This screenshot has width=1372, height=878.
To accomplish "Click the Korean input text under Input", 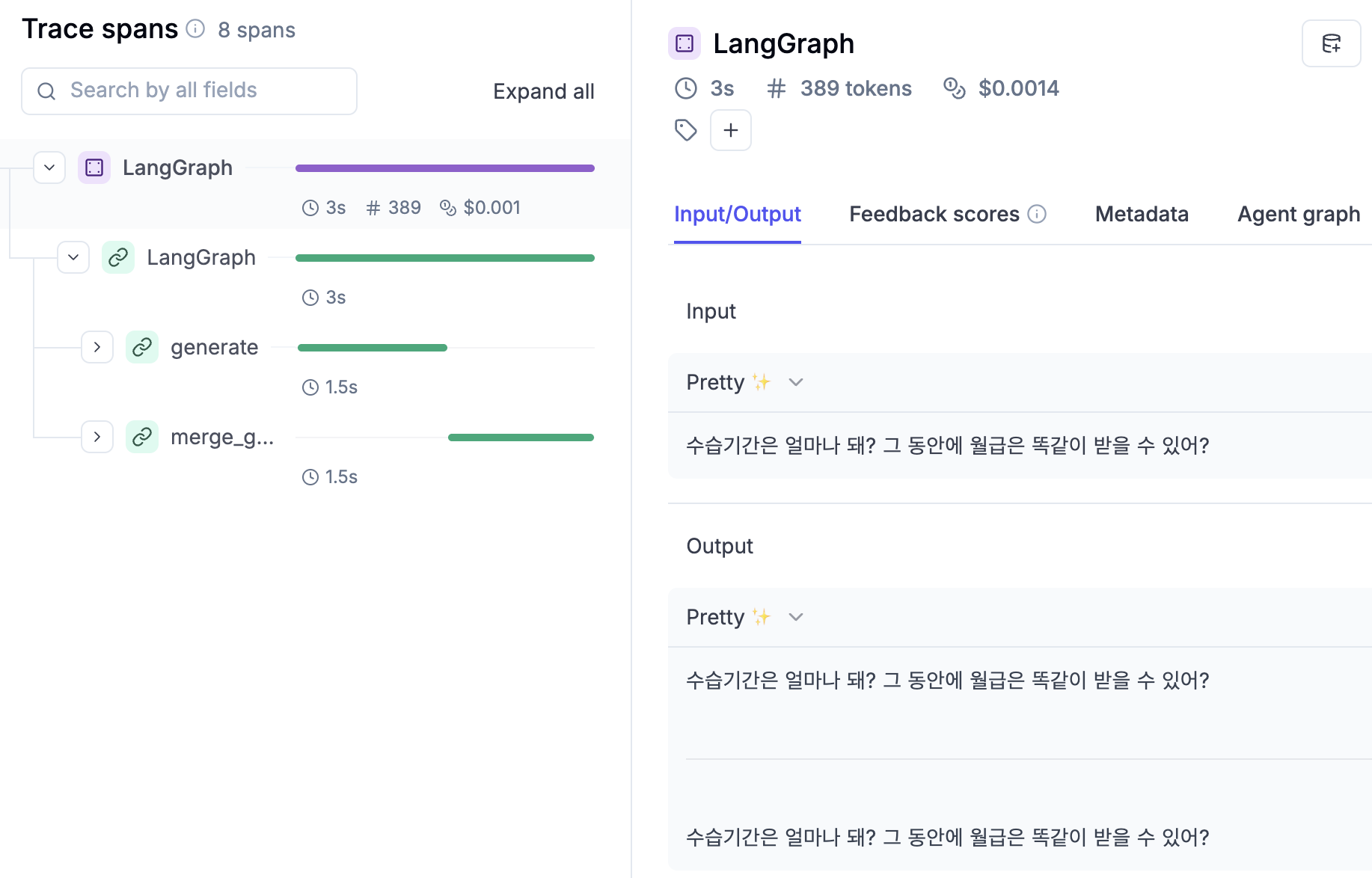I will [x=948, y=446].
